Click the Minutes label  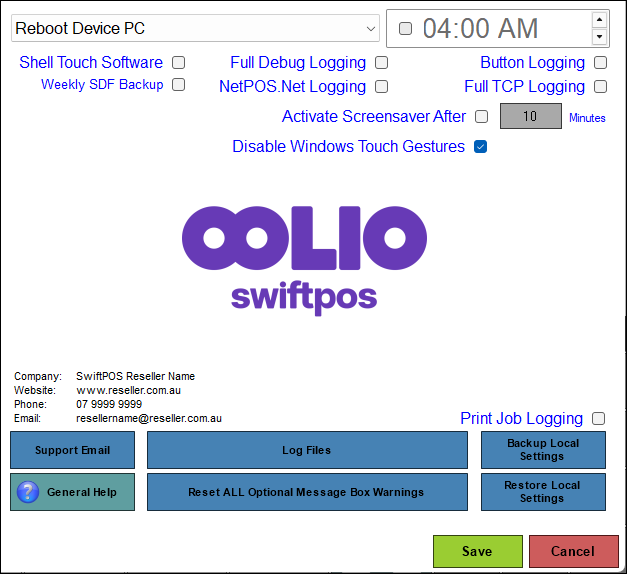[587, 118]
